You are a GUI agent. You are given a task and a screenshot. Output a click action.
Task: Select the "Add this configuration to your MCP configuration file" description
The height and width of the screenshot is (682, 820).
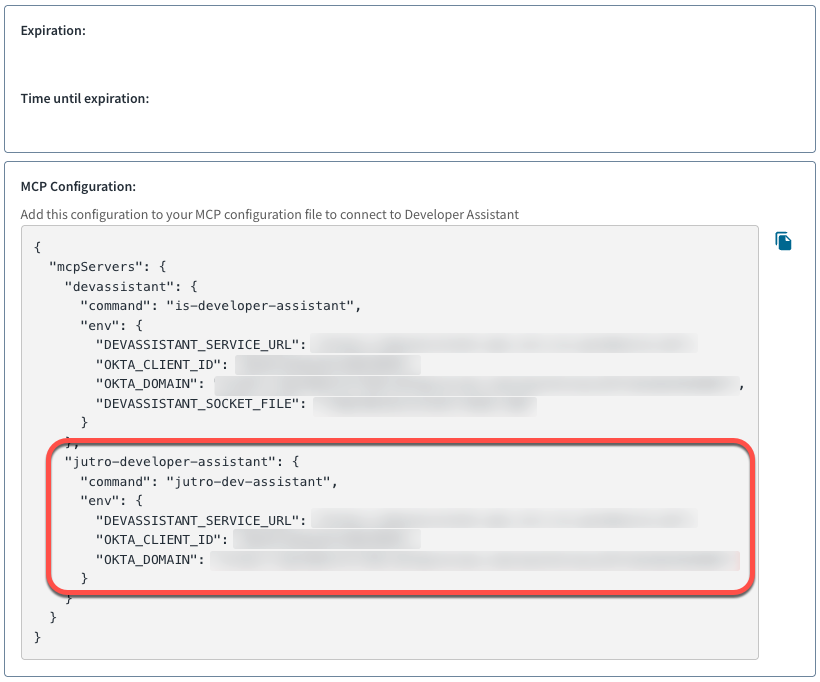[269, 214]
